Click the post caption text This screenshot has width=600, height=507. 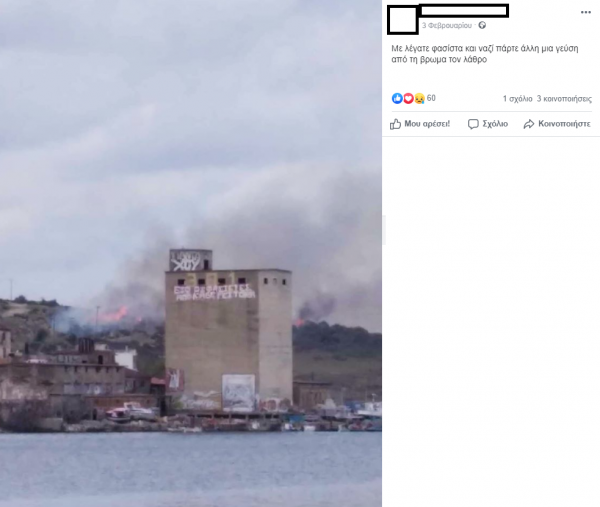point(484,54)
